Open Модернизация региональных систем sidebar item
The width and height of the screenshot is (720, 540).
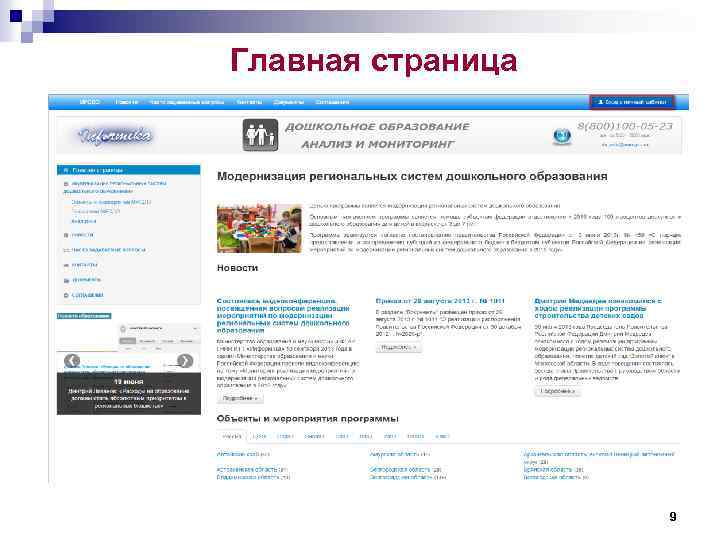[x=115, y=187]
